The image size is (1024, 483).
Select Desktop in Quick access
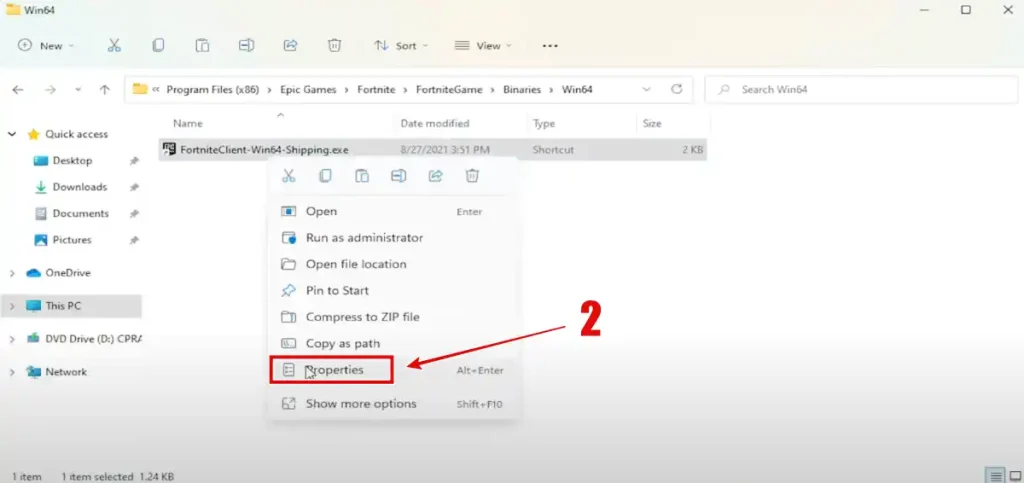pos(72,161)
